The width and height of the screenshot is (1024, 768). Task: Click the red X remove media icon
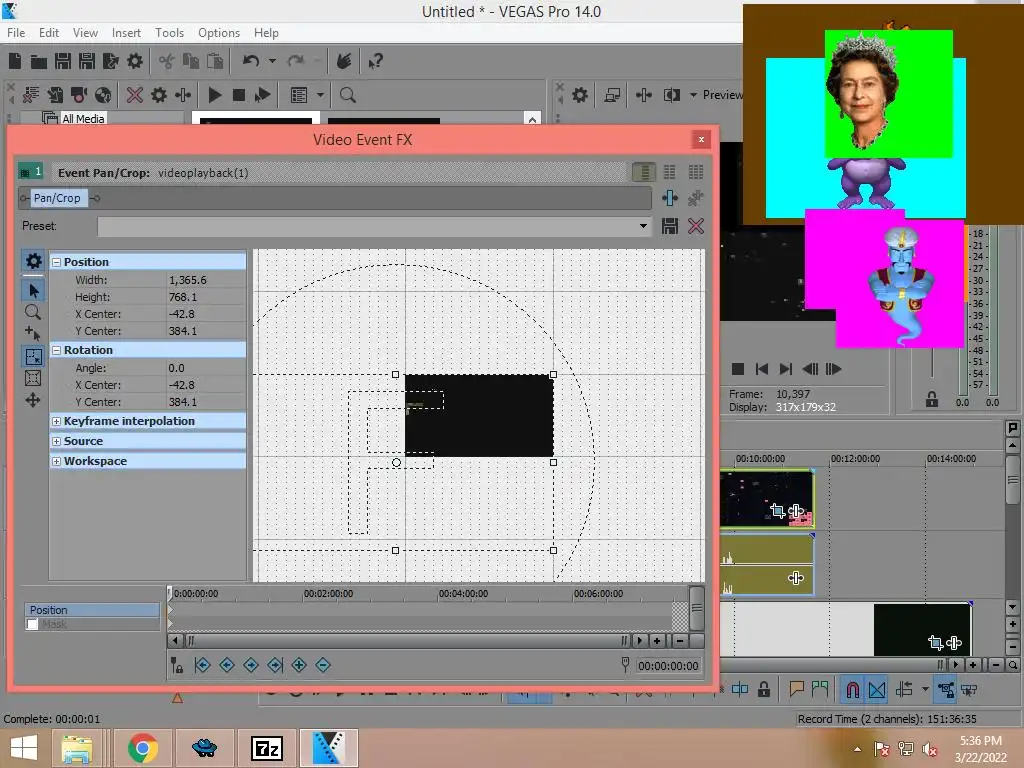135,95
